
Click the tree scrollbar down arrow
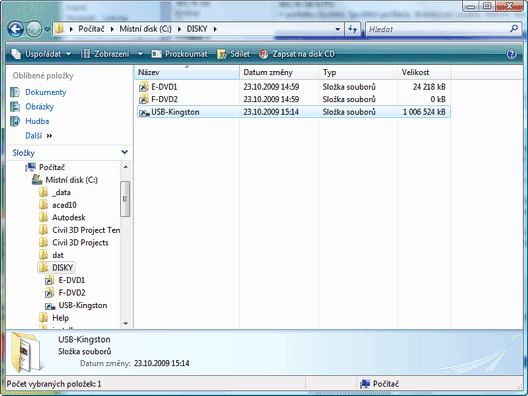(126, 324)
